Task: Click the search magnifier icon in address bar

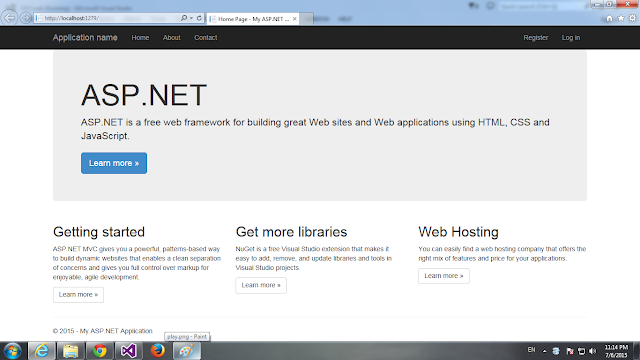Action: 184,18
